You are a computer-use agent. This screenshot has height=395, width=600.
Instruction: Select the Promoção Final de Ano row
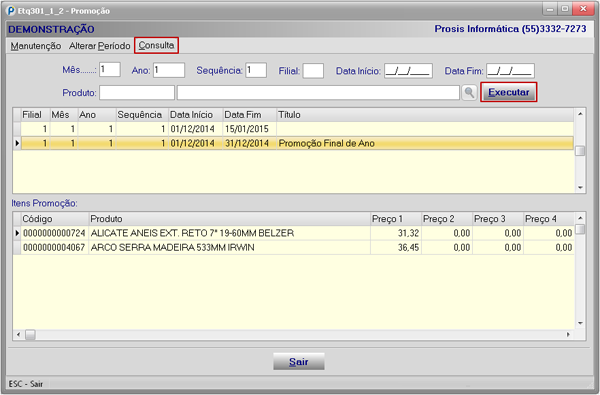pos(297,143)
